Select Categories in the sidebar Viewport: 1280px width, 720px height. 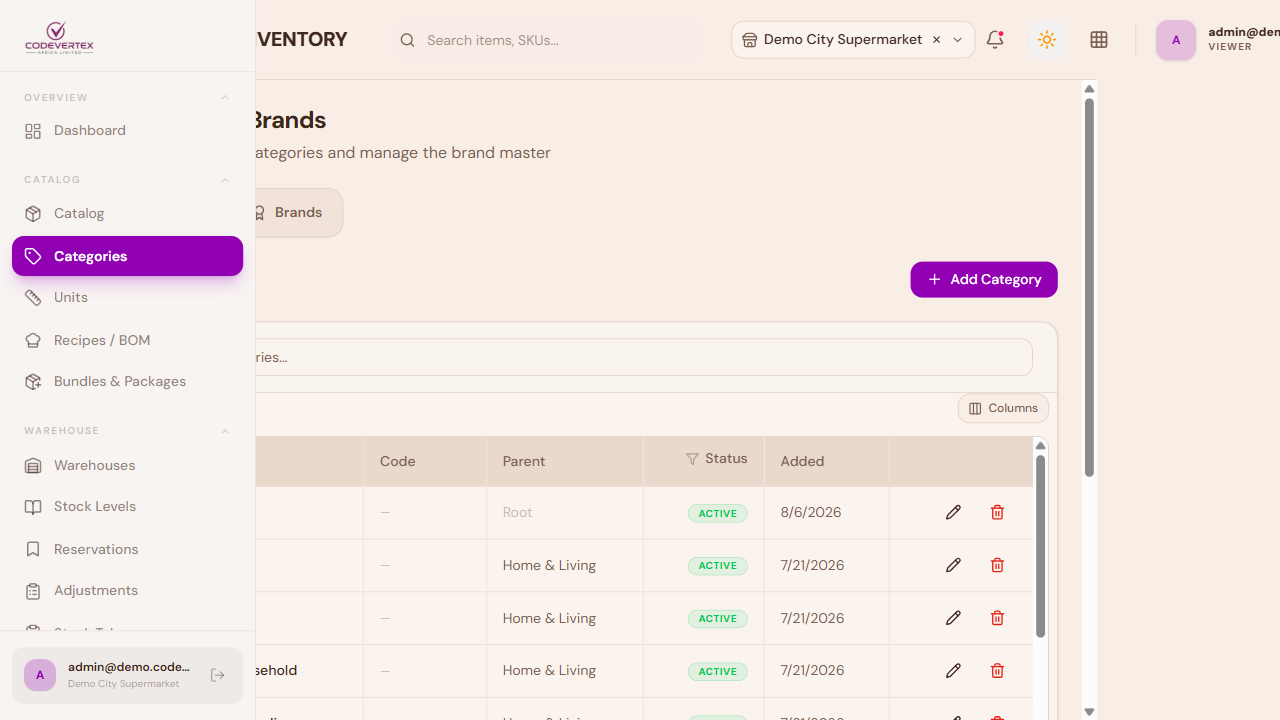click(127, 256)
